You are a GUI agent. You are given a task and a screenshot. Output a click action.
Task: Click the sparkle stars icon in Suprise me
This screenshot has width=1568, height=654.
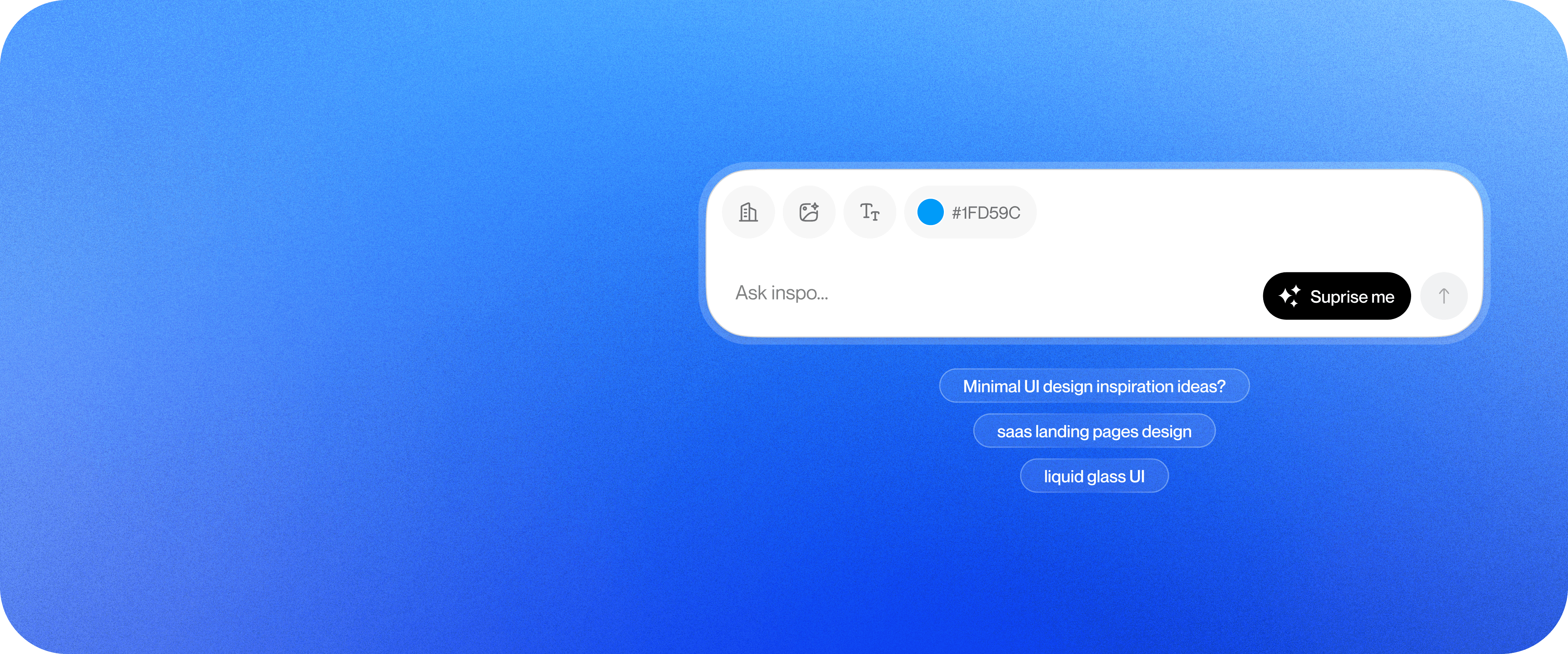(x=1289, y=296)
